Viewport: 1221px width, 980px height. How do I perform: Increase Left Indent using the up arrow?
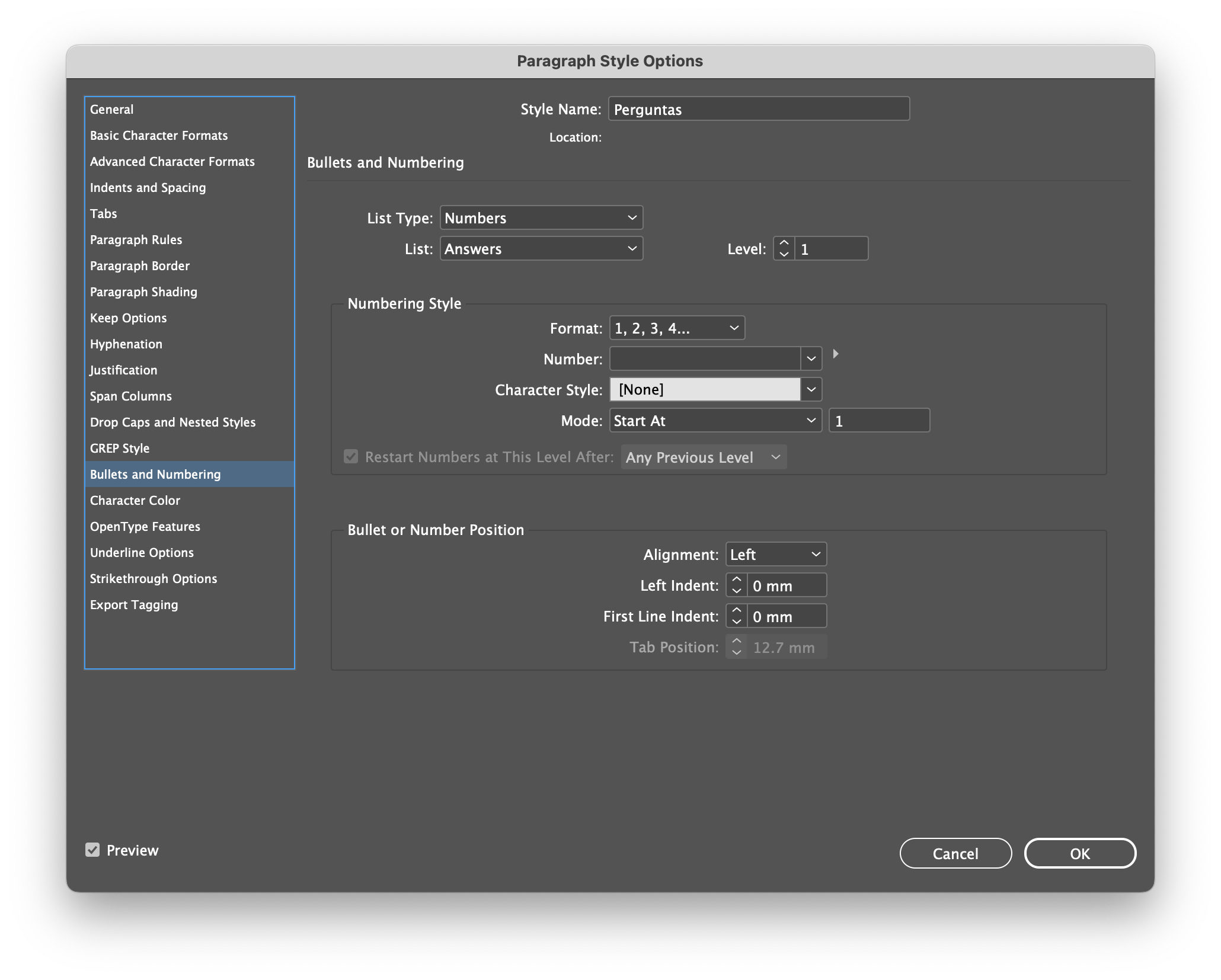pos(736,580)
